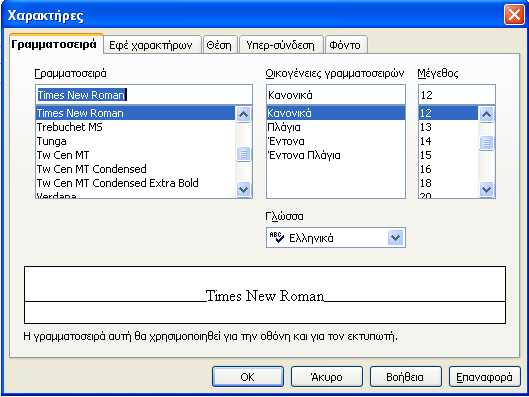529x397 pixels.
Task: Switch to the Θέση tab
Action: 220,45
